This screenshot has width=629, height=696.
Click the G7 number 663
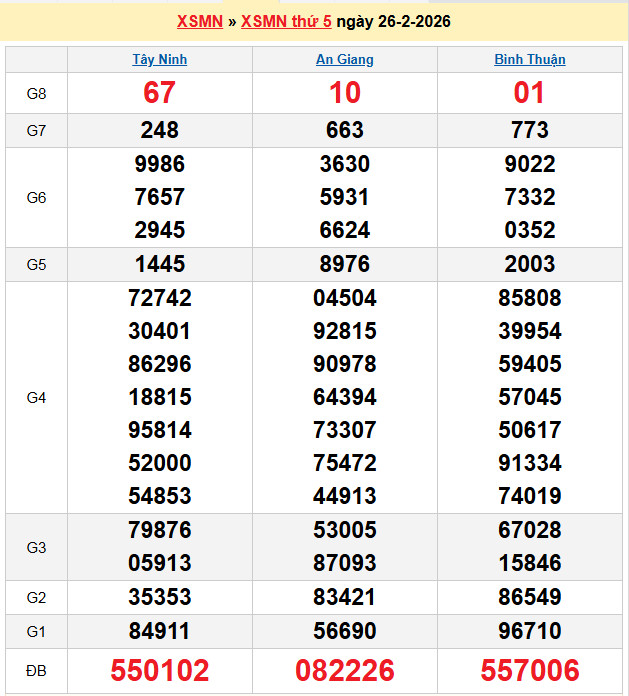tap(345, 130)
